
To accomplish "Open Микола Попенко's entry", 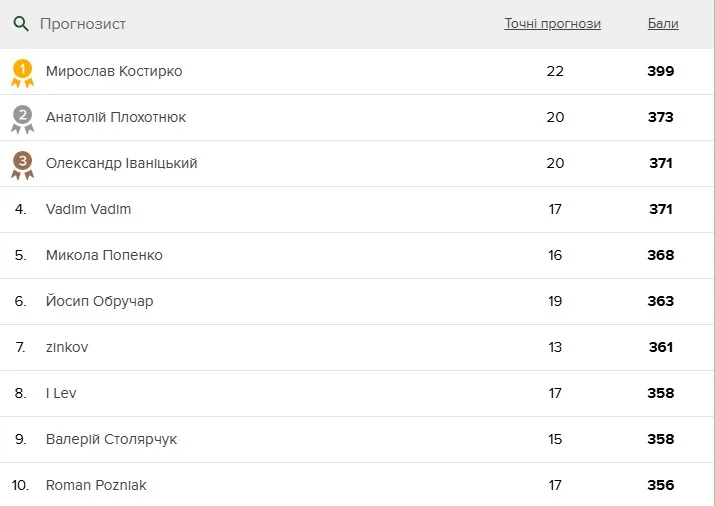I will click(104, 255).
